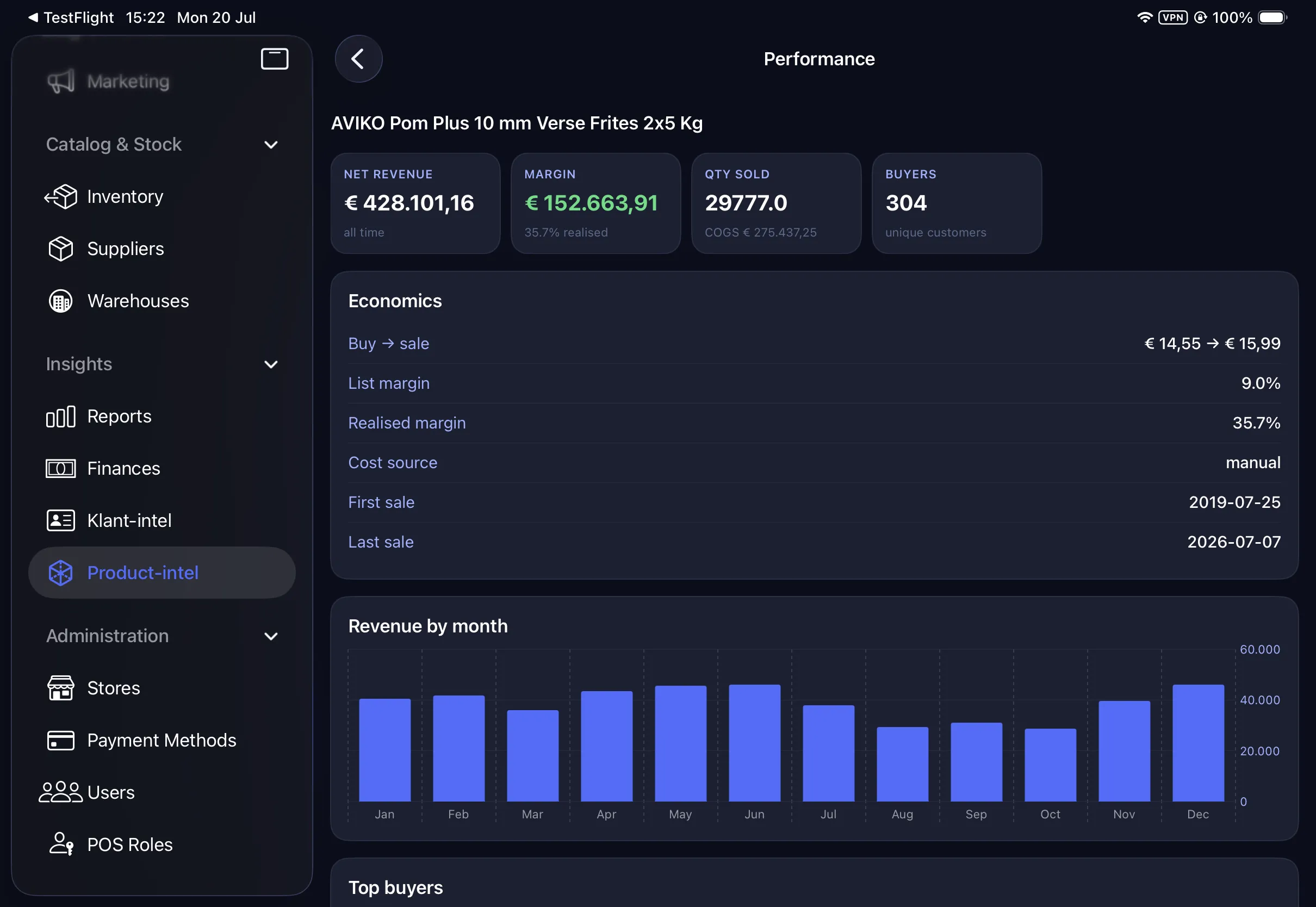Click the Stores storefront icon
Screen dimensions: 1316x907
point(61,688)
